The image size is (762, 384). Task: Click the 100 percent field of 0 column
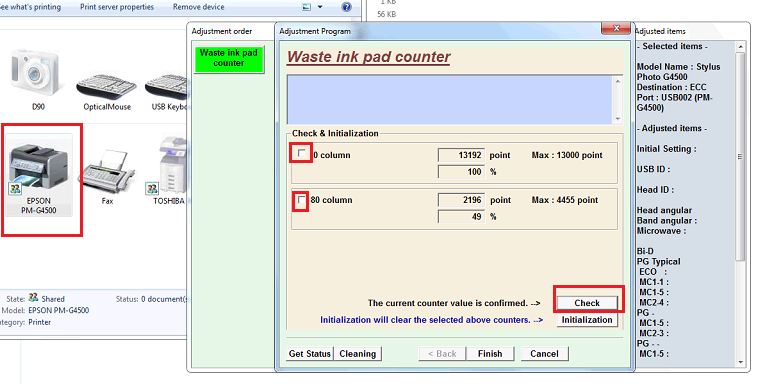click(461, 172)
